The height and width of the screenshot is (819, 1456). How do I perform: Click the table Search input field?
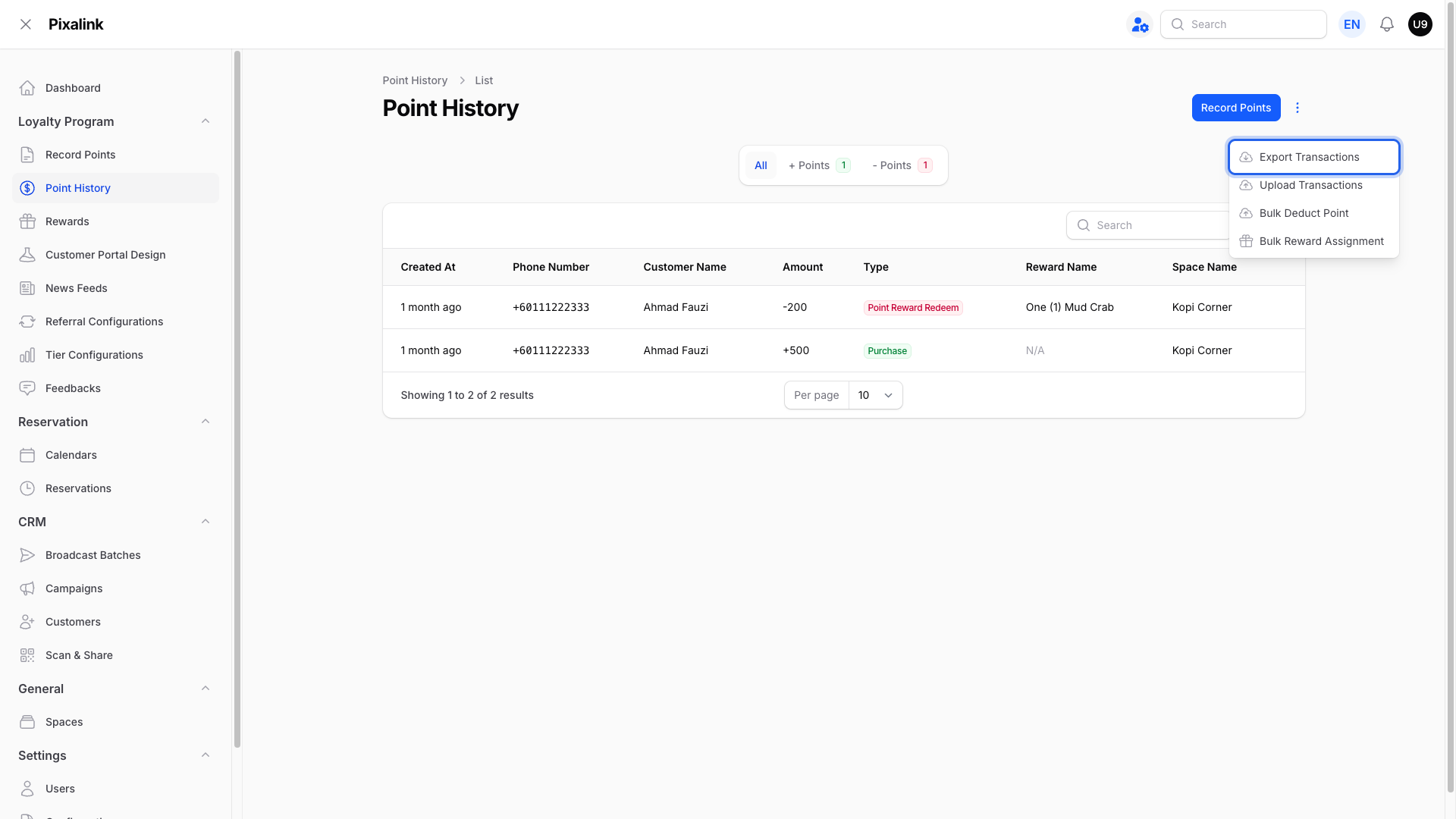click(x=1147, y=225)
